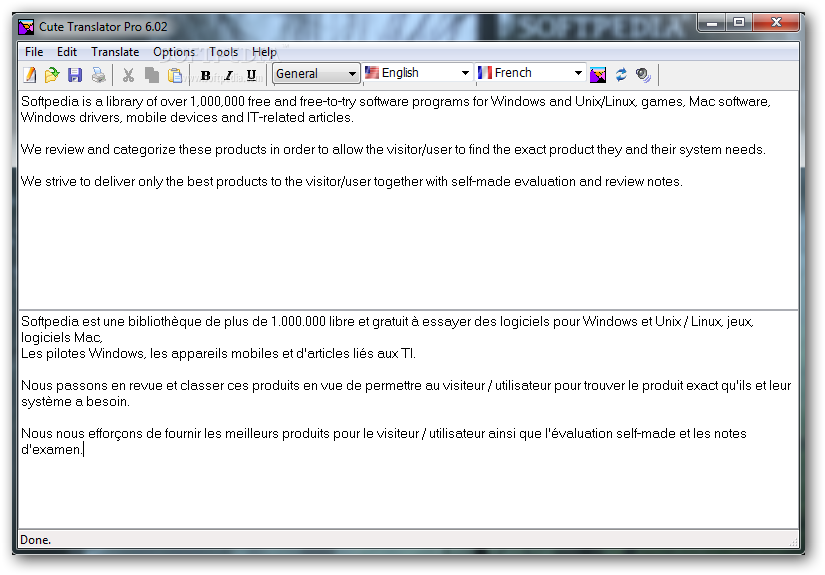The image size is (825, 575).
Task: Click the text 'We strive to deliver'
Action: coord(77,181)
